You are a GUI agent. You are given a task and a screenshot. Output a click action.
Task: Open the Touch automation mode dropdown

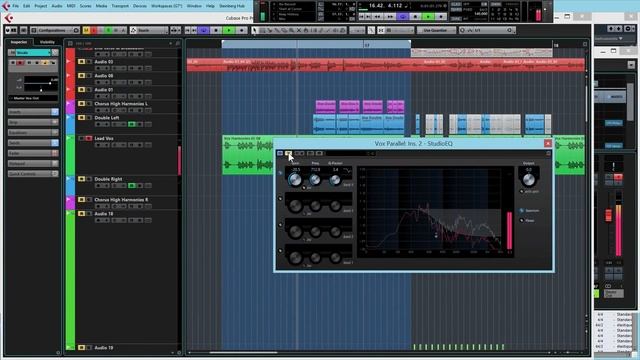click(149, 30)
